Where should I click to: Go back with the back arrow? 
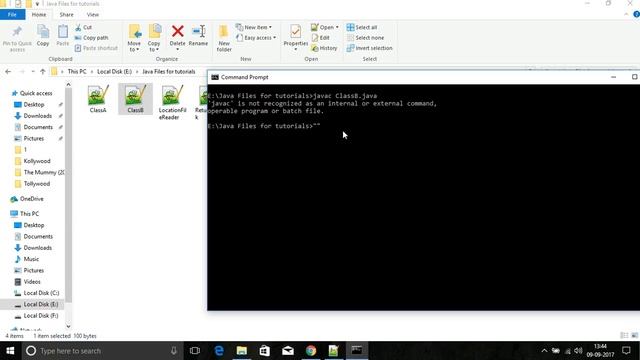(8, 71)
